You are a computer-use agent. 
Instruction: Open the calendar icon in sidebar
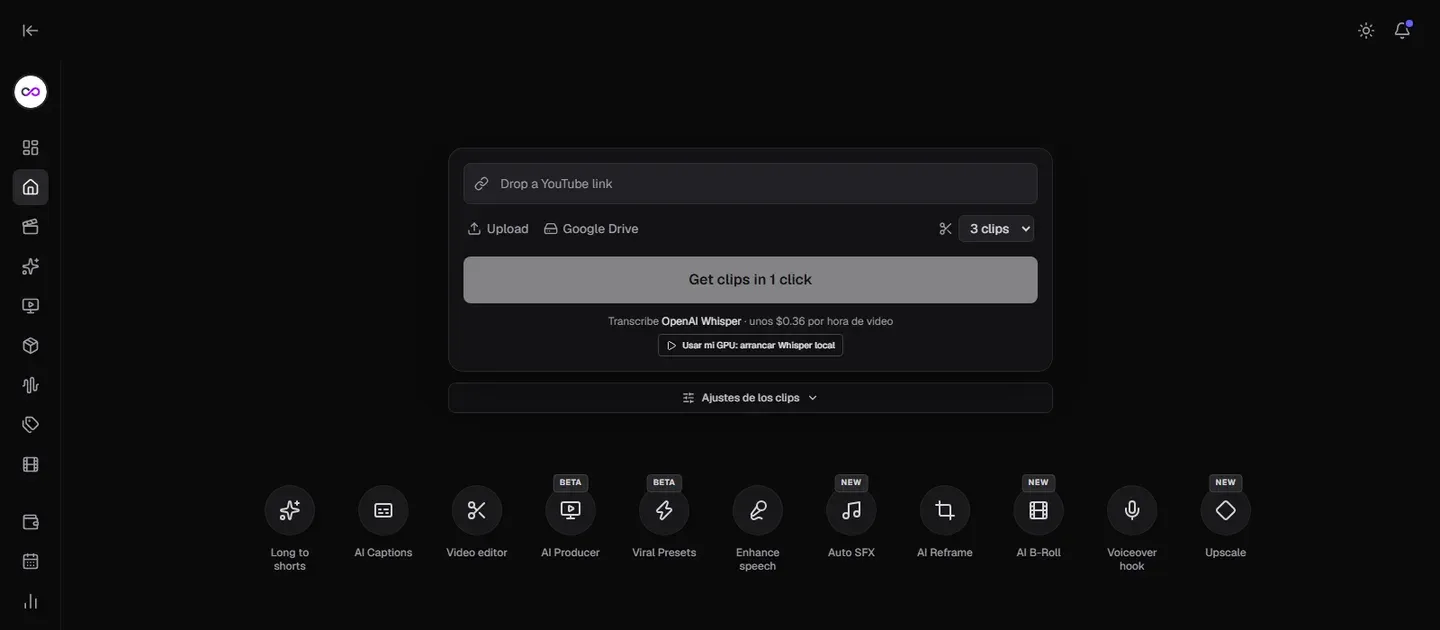(30, 561)
